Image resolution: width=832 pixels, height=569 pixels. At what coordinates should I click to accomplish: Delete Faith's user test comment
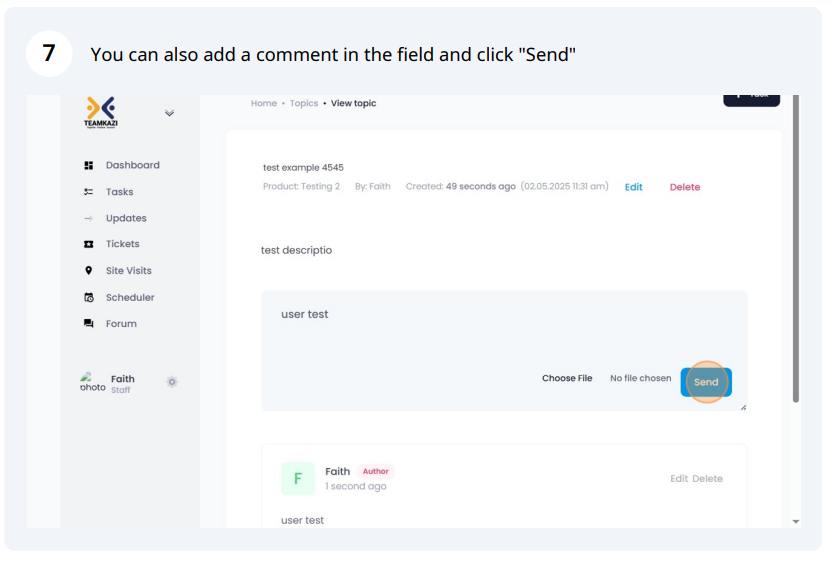[707, 479]
